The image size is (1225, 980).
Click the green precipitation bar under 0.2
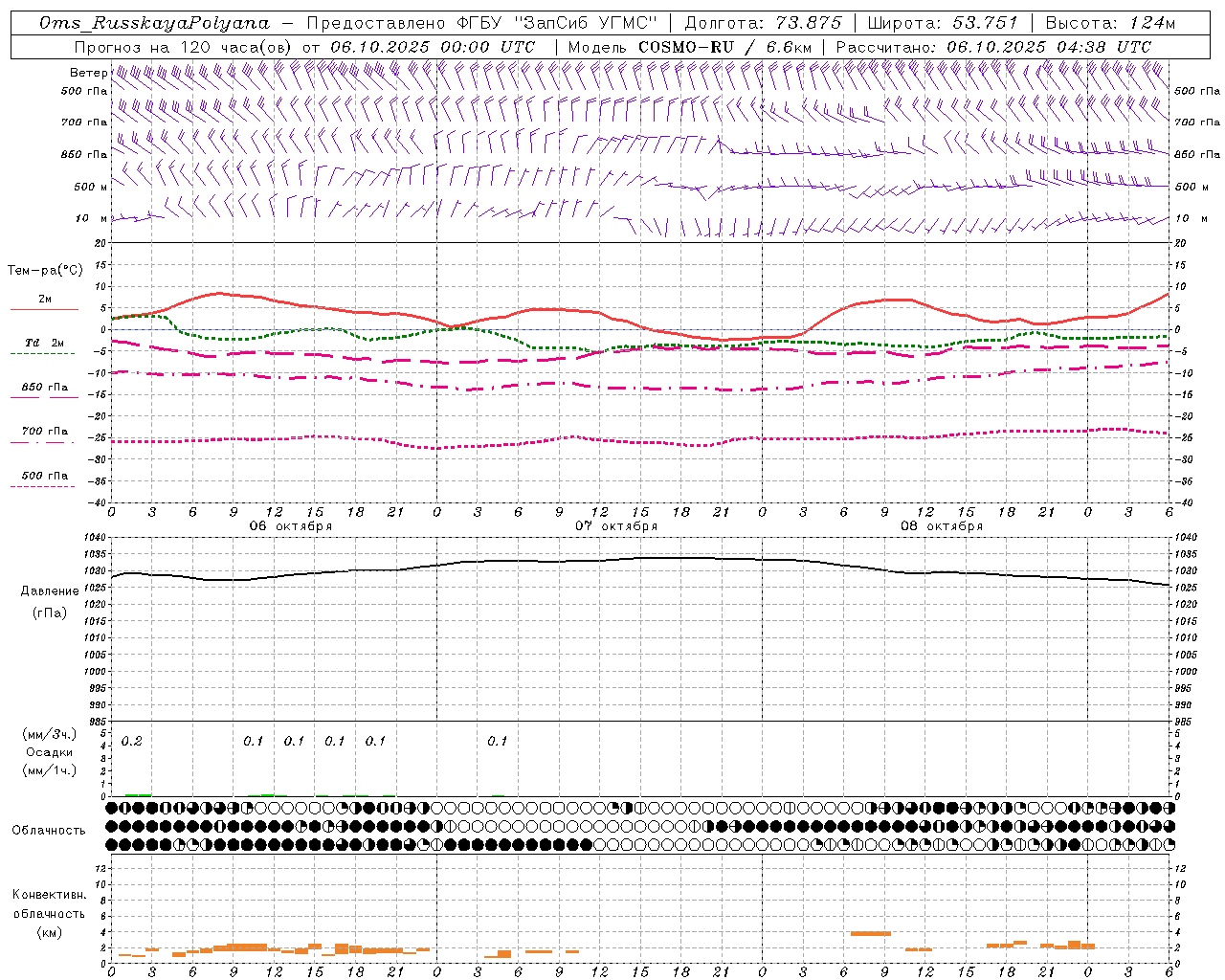(138, 794)
